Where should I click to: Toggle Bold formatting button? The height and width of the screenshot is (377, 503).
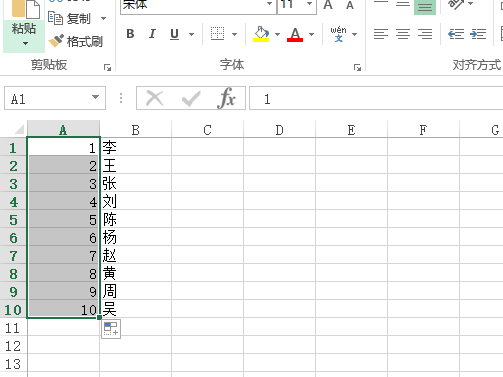click(x=130, y=34)
